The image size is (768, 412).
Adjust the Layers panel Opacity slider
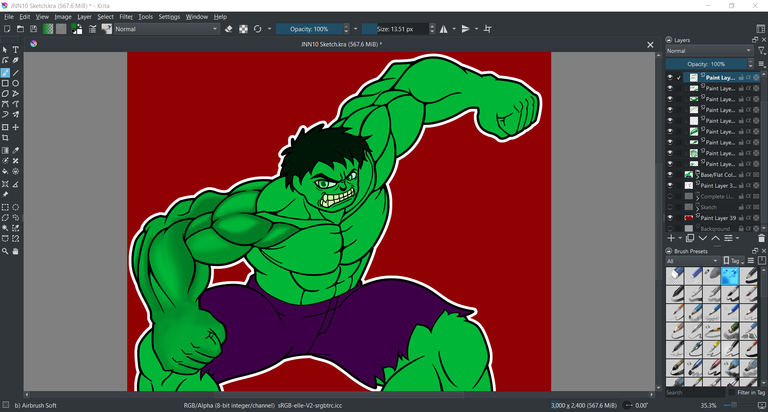[706, 64]
